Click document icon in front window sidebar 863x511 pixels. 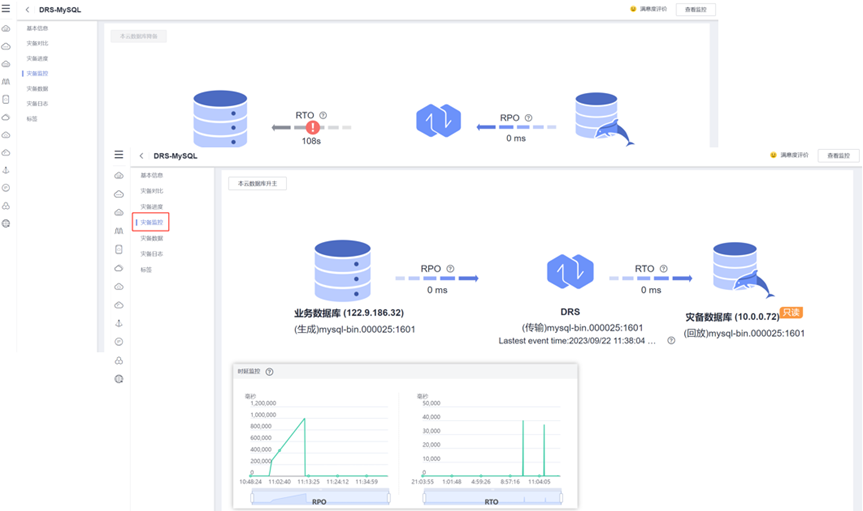119,249
